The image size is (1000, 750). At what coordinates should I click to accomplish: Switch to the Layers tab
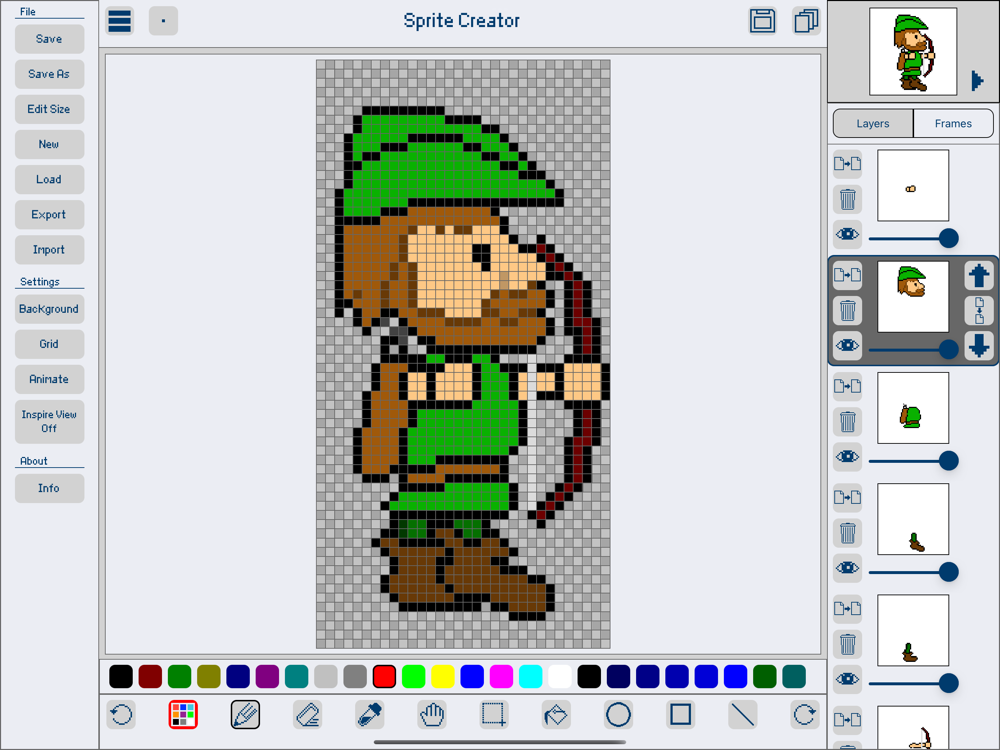(873, 123)
